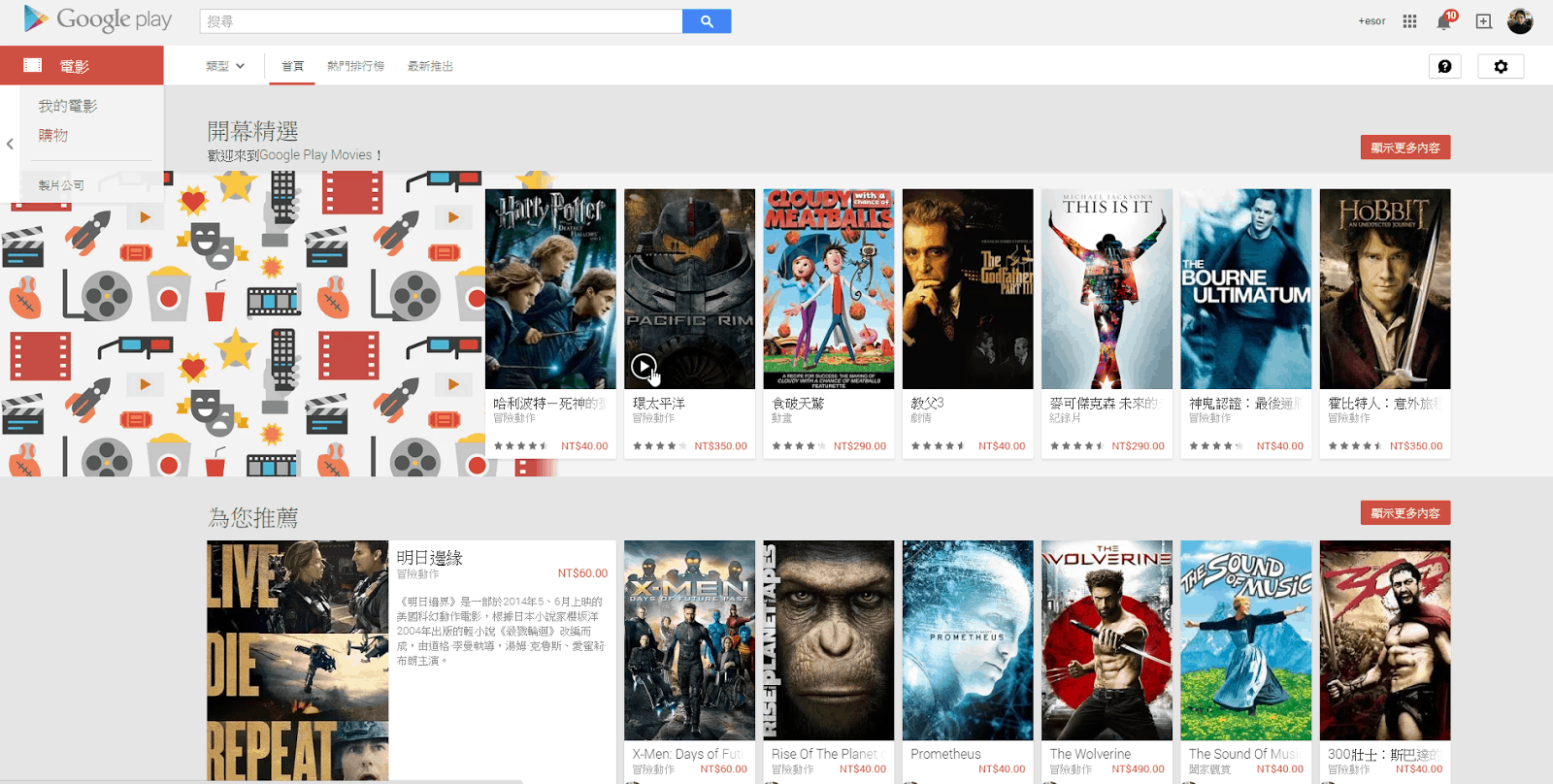Expand the 類型 genre dropdown
Viewport: 1553px width, 784px height.
[225, 66]
